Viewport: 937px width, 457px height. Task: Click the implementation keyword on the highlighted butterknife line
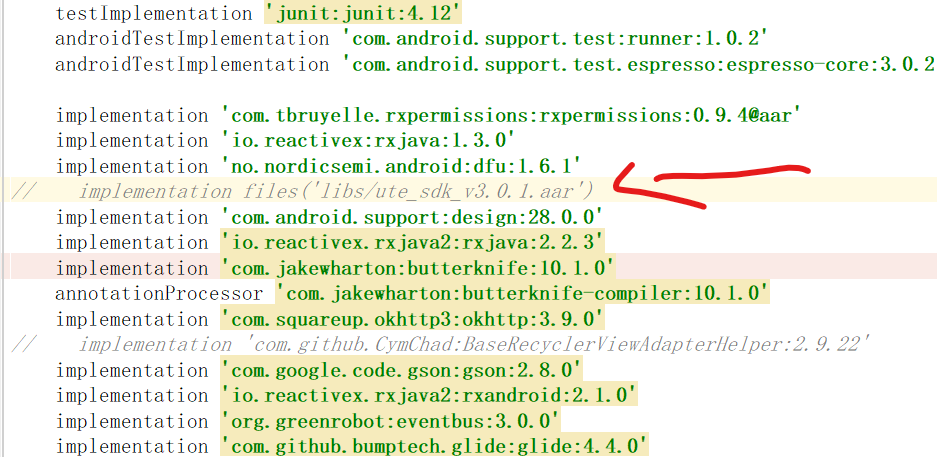(x=132, y=268)
